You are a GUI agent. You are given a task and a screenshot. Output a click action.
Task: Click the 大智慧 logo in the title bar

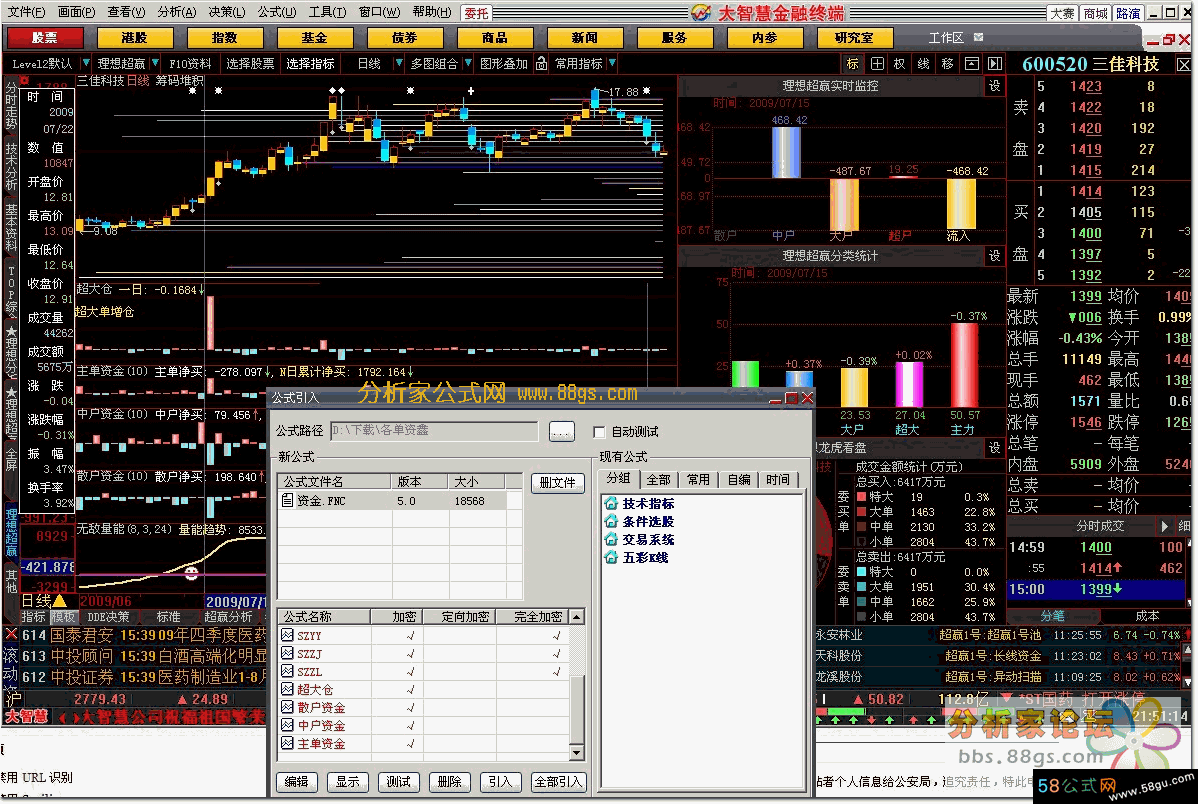coord(701,12)
